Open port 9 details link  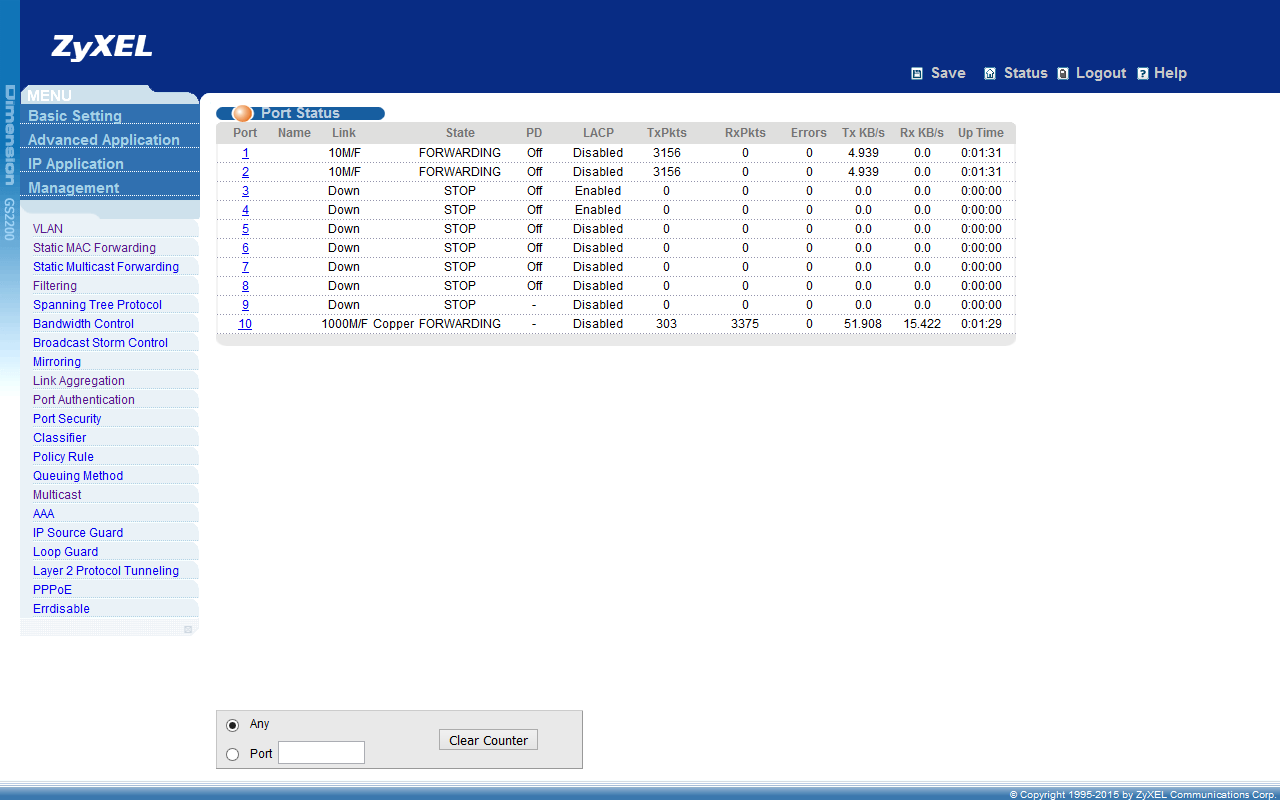[x=245, y=305]
